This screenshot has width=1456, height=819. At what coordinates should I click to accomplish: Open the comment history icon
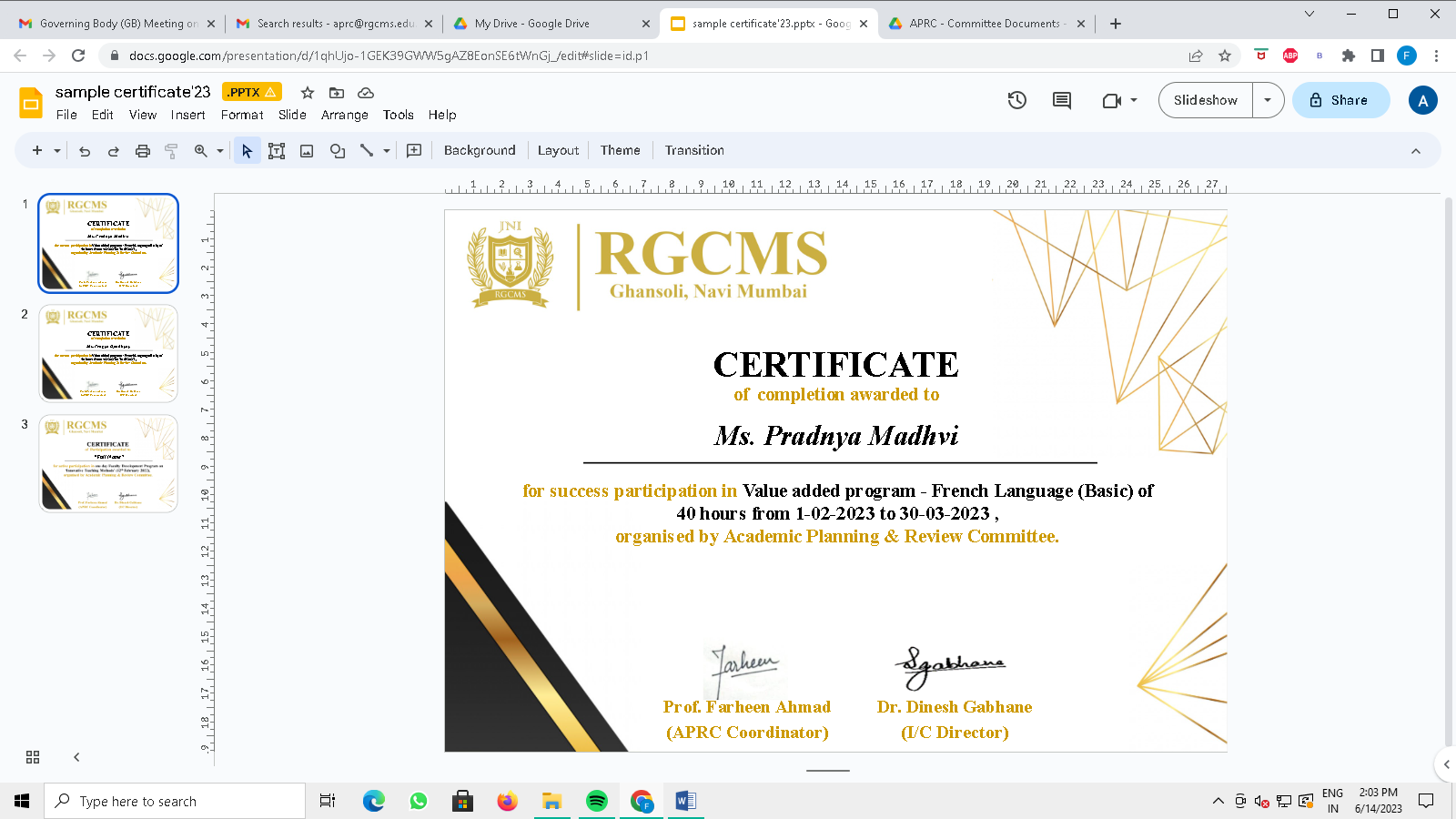(x=1062, y=100)
